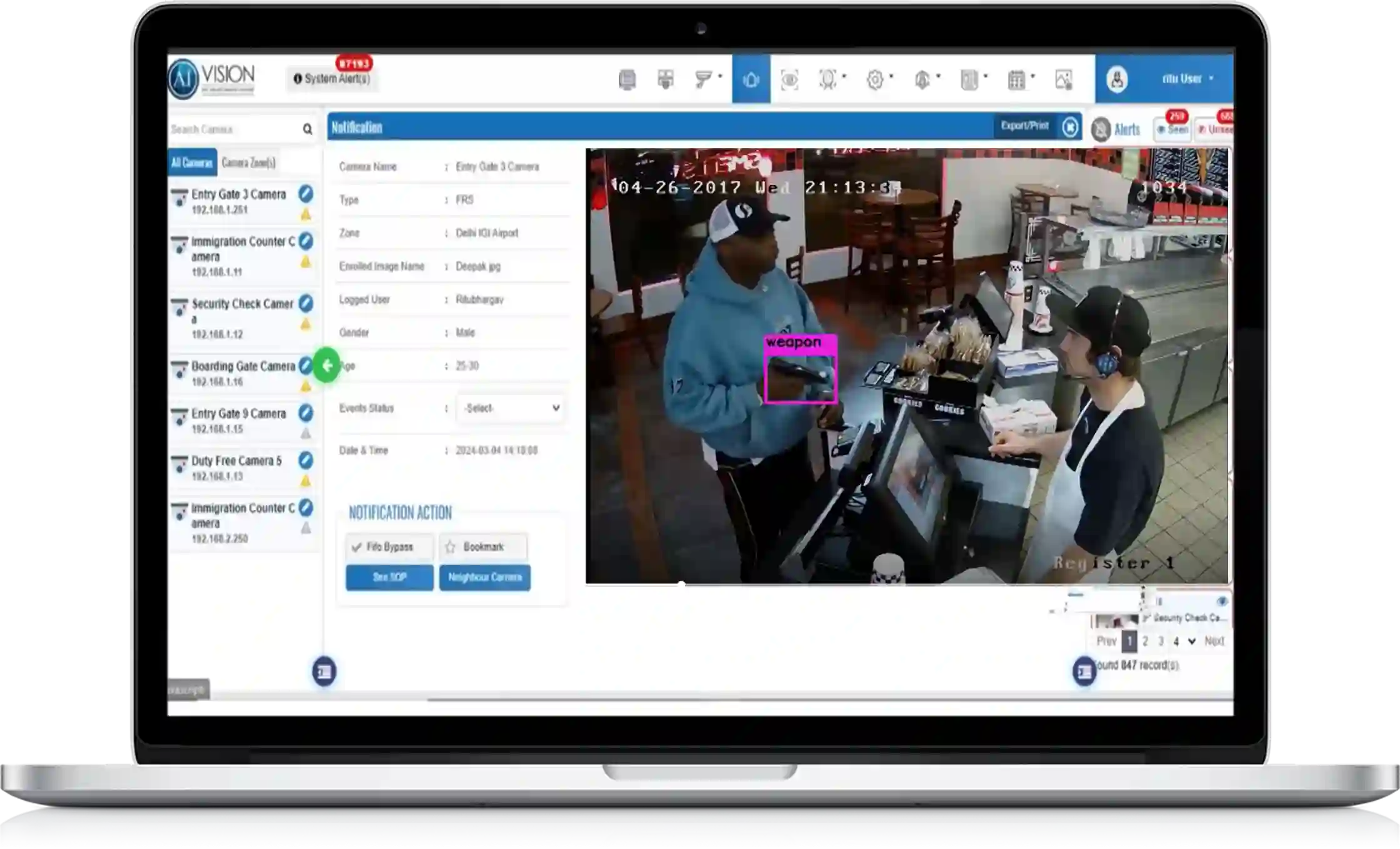Click the settings gear icon in toolbar

[875, 79]
